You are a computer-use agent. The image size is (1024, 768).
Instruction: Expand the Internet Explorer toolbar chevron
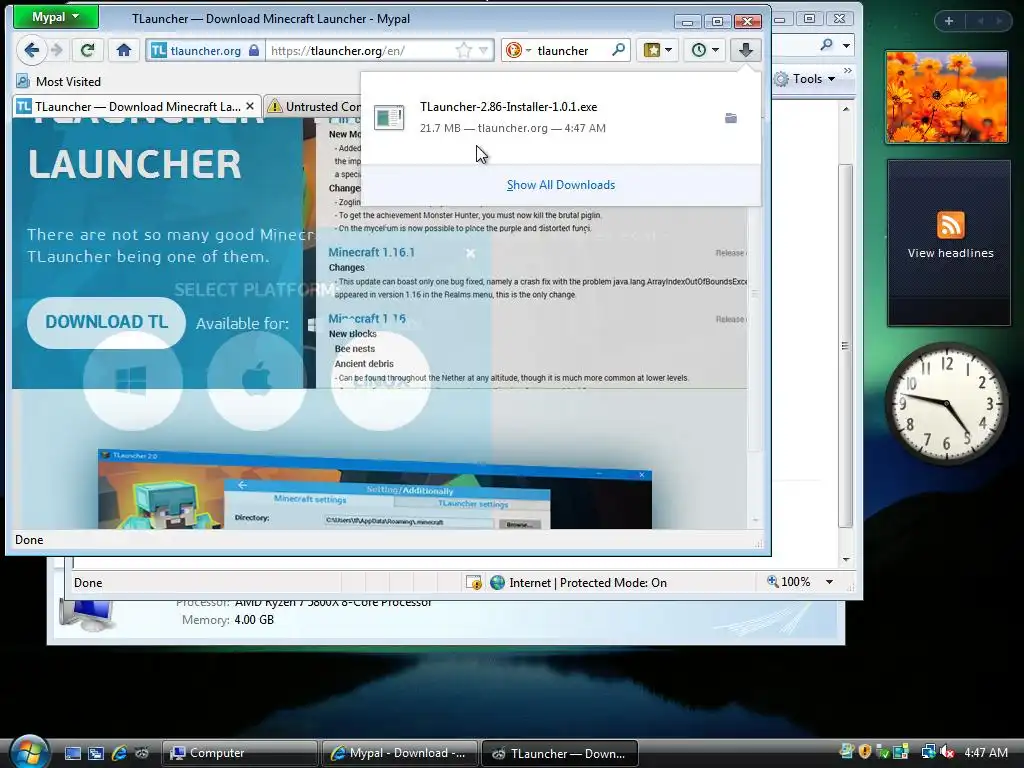(848, 71)
